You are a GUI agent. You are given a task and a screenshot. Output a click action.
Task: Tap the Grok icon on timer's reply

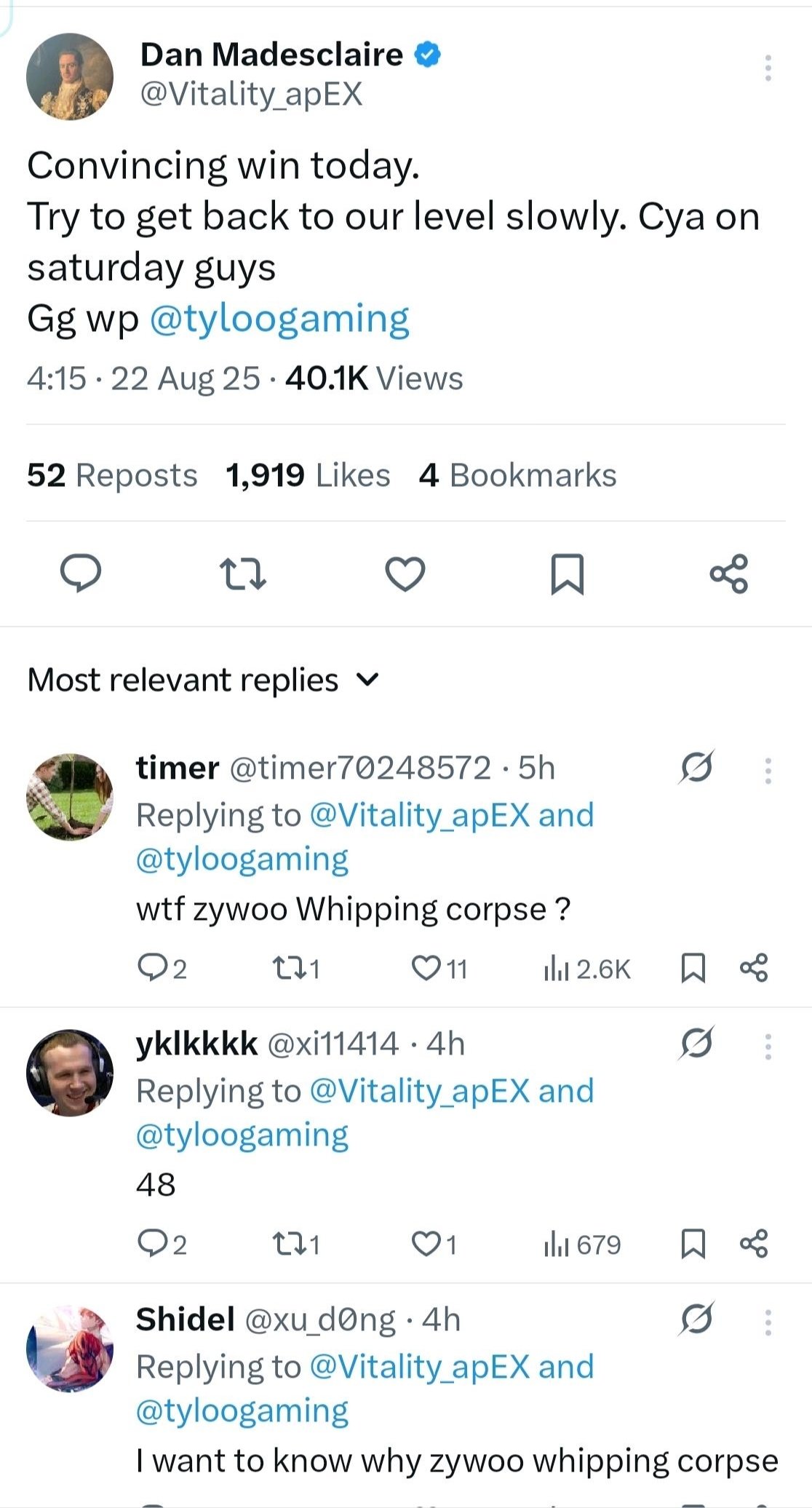tap(696, 767)
